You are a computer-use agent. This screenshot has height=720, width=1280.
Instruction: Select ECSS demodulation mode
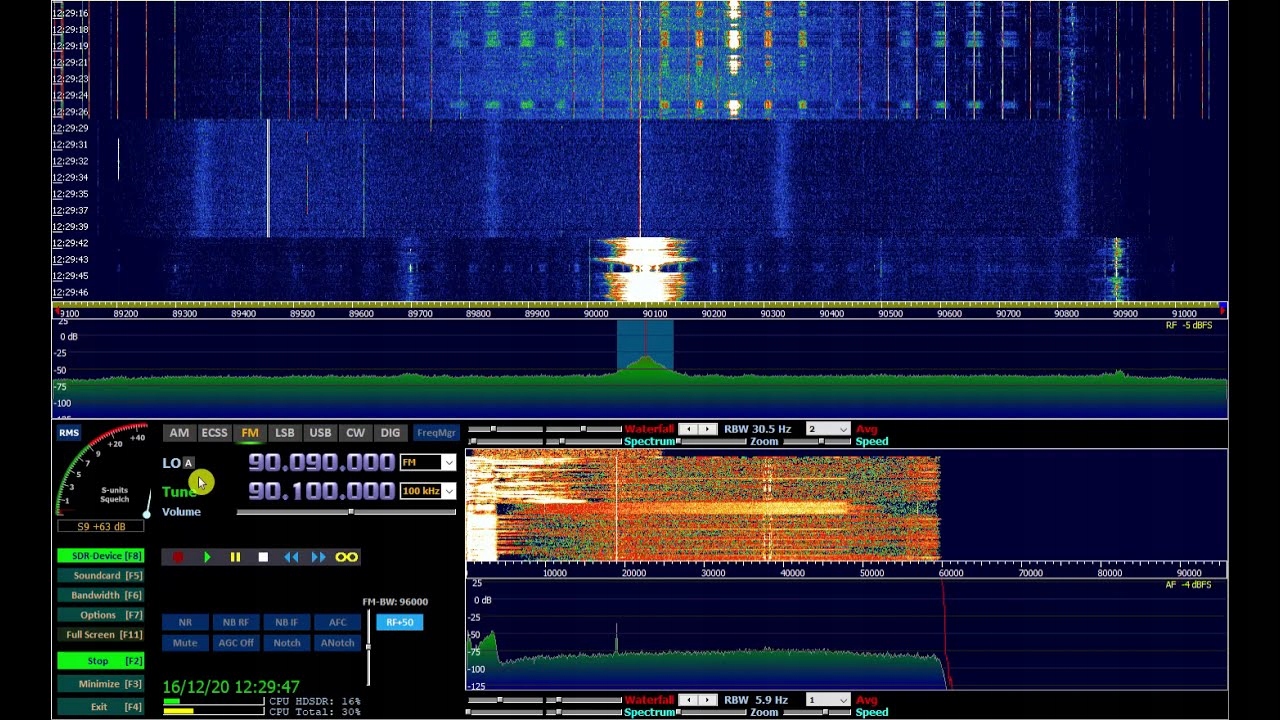pyautogui.click(x=214, y=433)
